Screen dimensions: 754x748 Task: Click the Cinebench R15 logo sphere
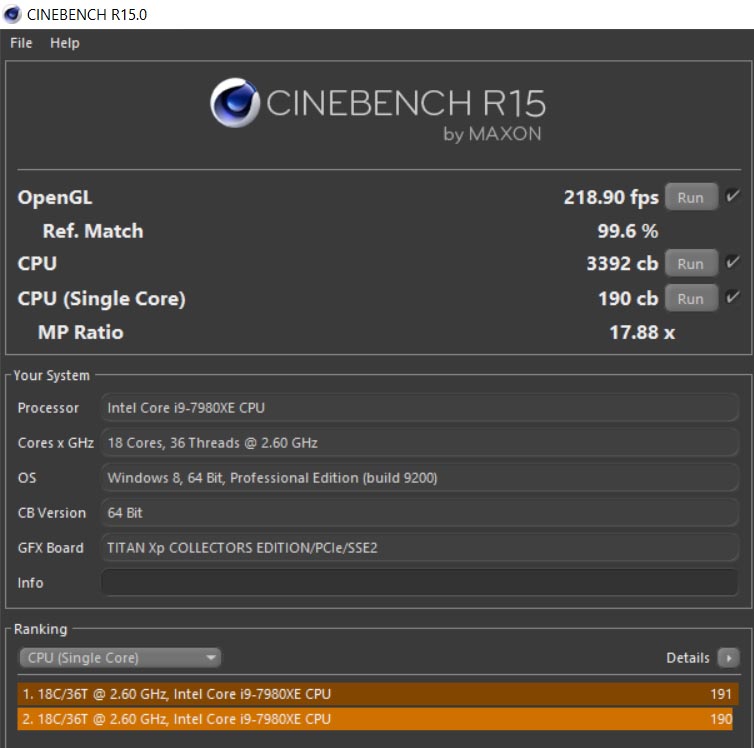(235, 103)
